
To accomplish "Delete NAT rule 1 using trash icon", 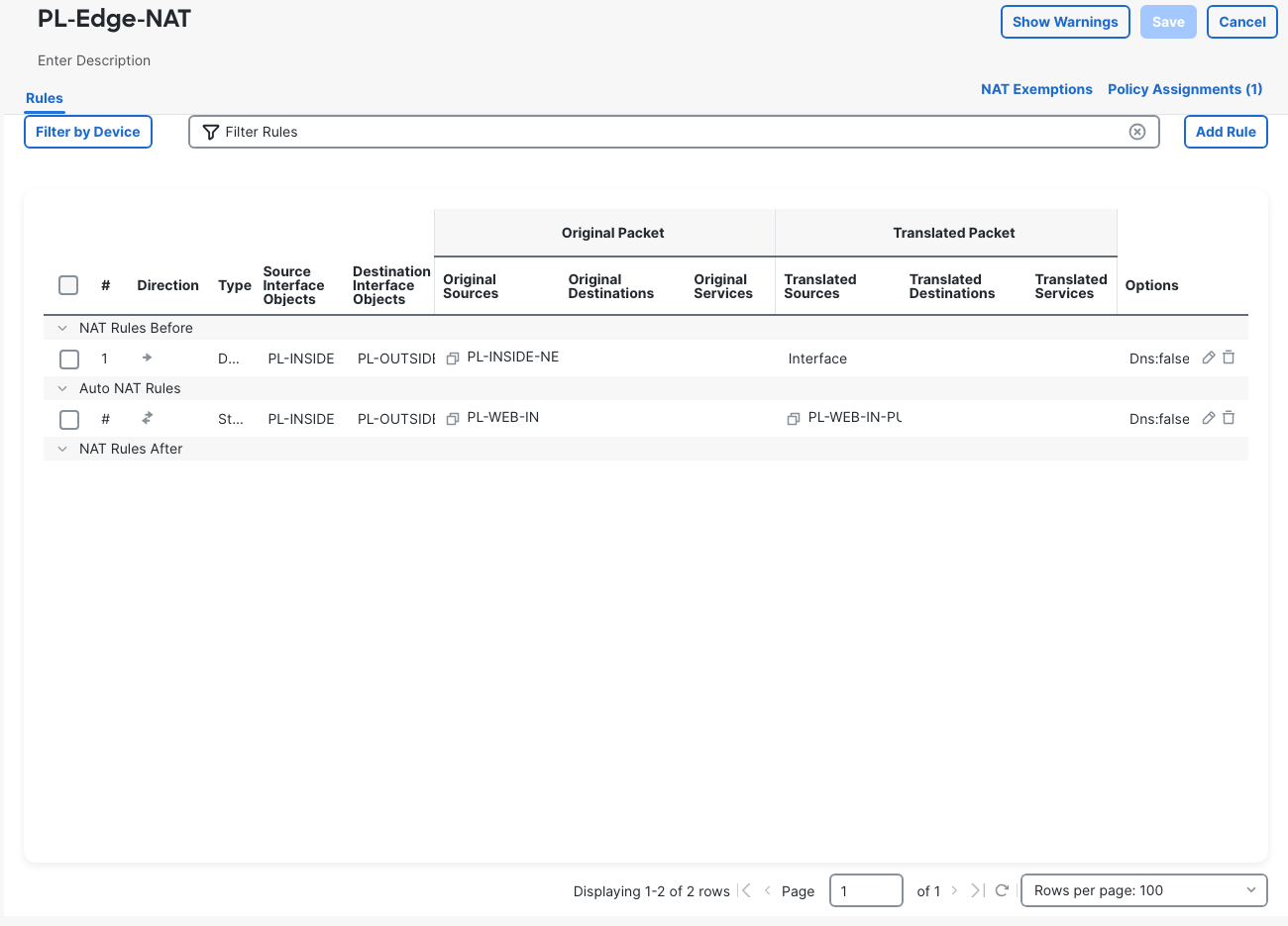I will tap(1229, 358).
